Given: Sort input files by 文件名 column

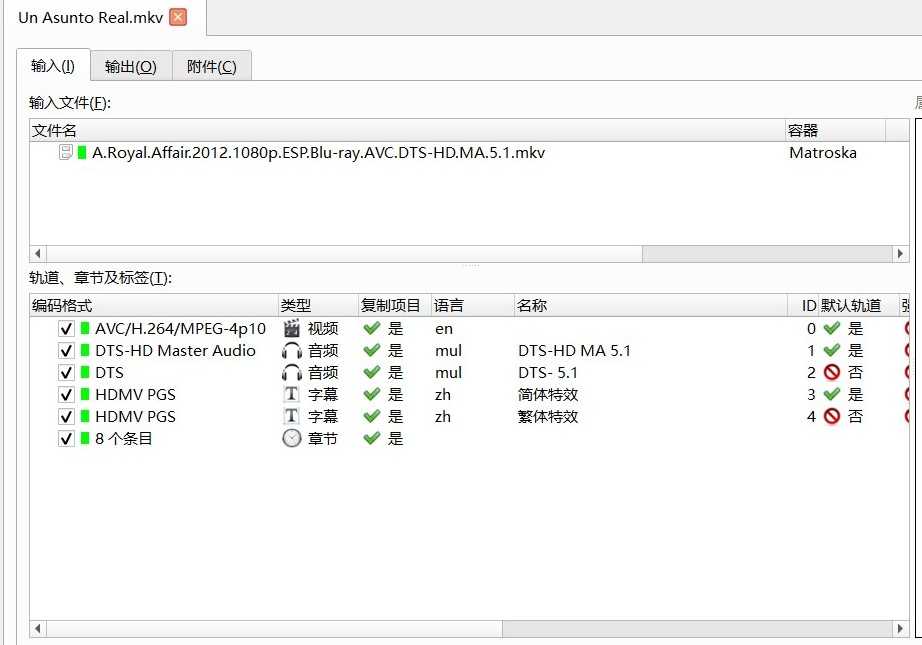Looking at the screenshot, I should [407, 131].
